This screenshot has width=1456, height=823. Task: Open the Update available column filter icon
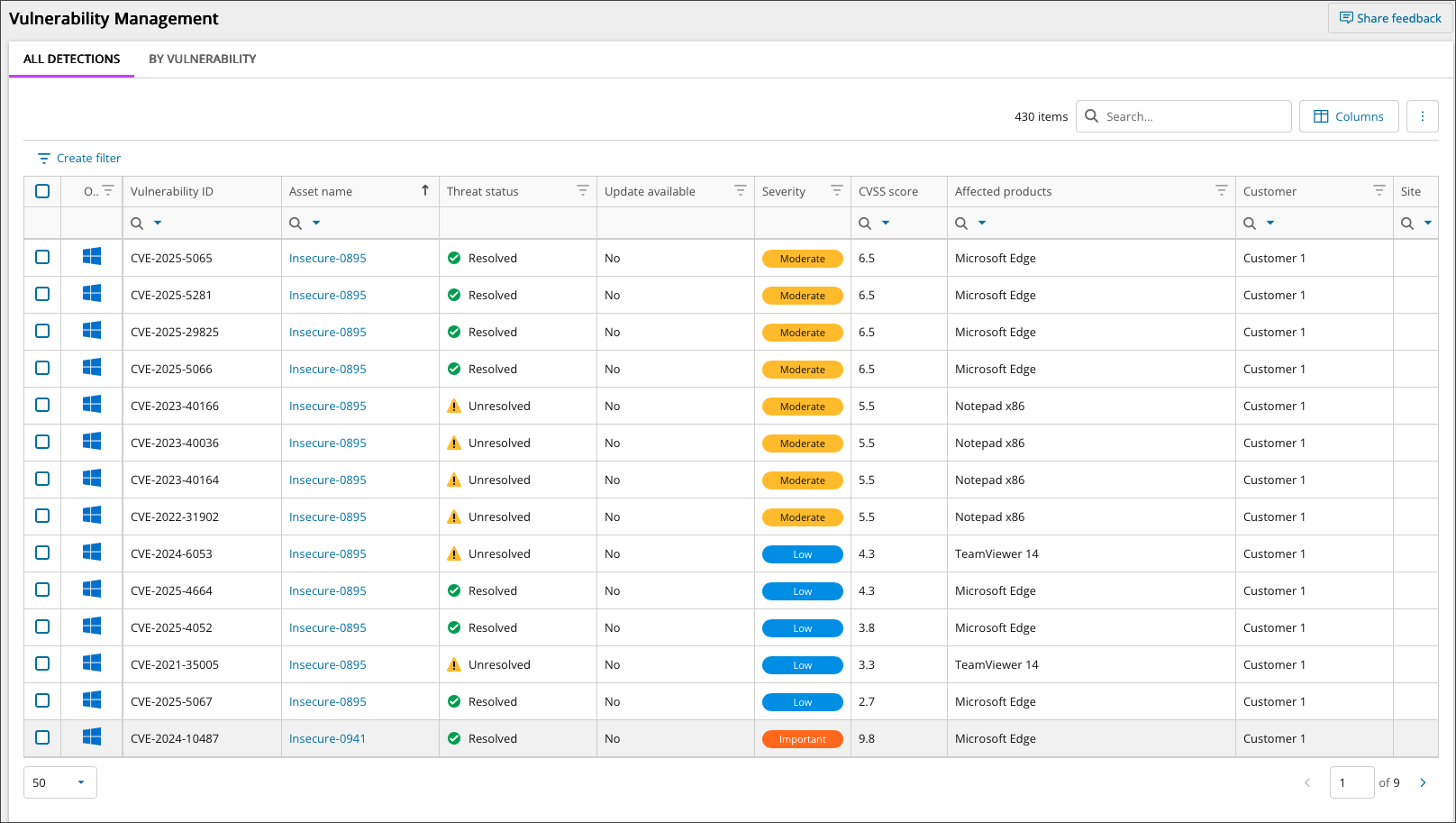(x=740, y=190)
